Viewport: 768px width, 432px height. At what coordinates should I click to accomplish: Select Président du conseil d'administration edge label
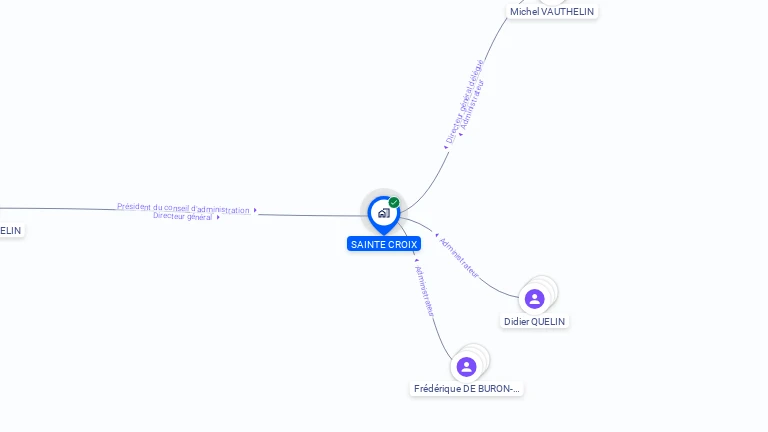click(x=183, y=208)
